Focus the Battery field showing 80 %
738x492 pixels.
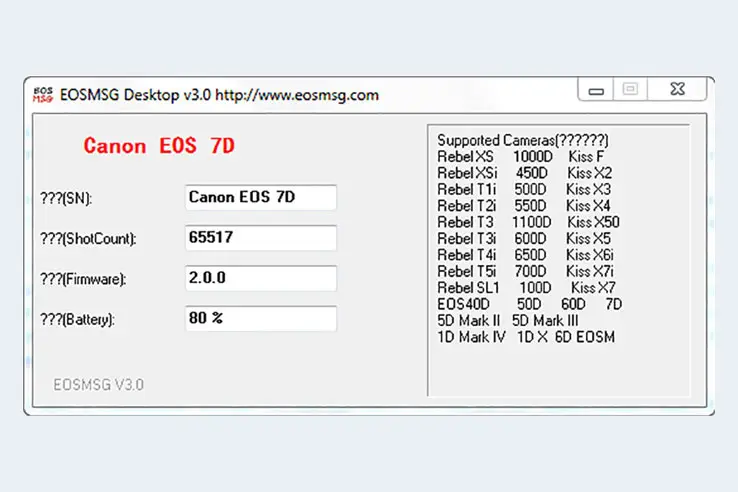[x=261, y=319]
